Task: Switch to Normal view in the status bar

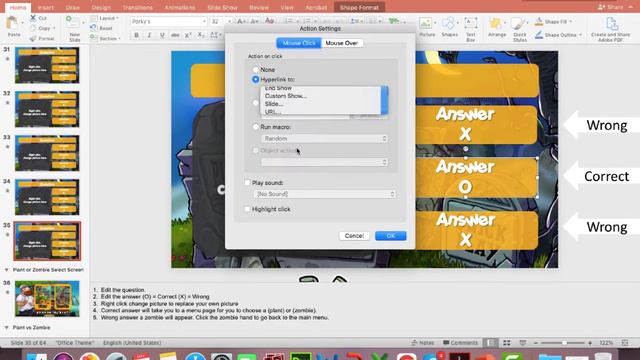Action: click(491, 343)
